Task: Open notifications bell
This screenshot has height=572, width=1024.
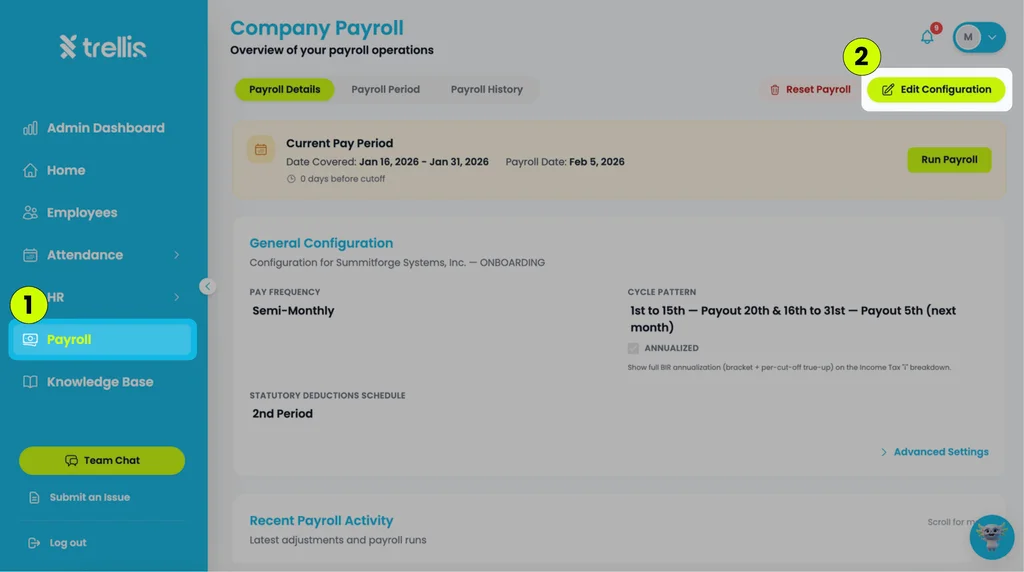Action: pos(927,37)
